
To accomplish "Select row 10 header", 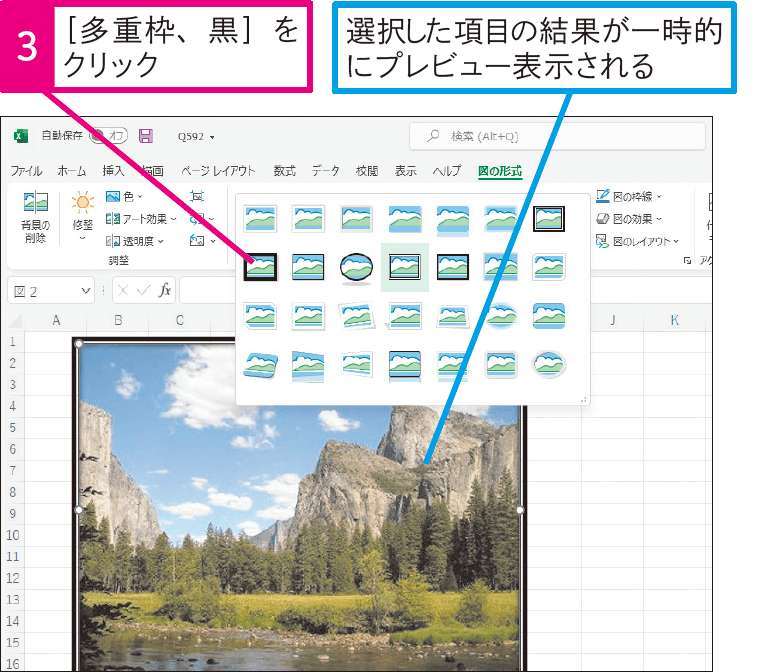I will click(x=12, y=535).
